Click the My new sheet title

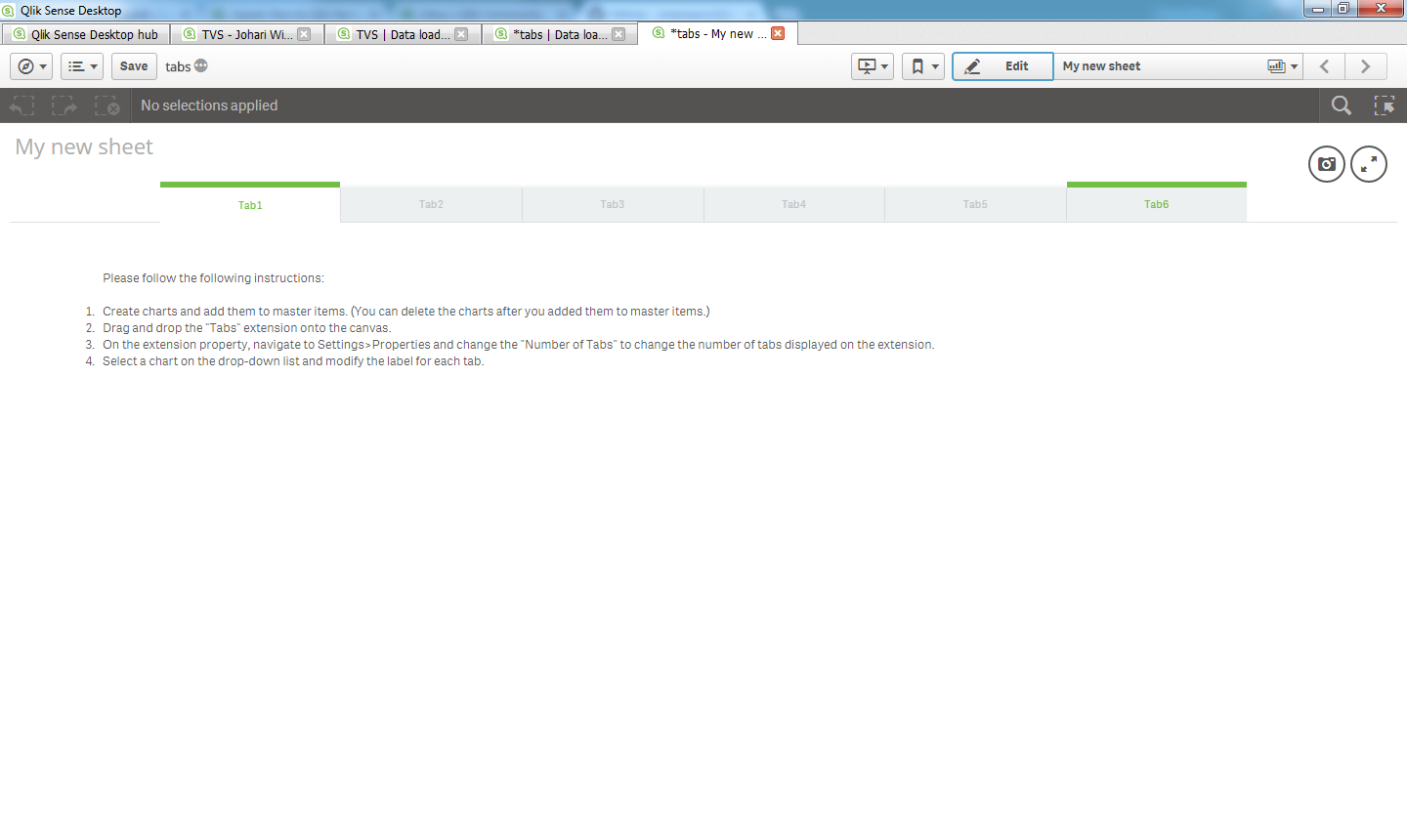(84, 147)
